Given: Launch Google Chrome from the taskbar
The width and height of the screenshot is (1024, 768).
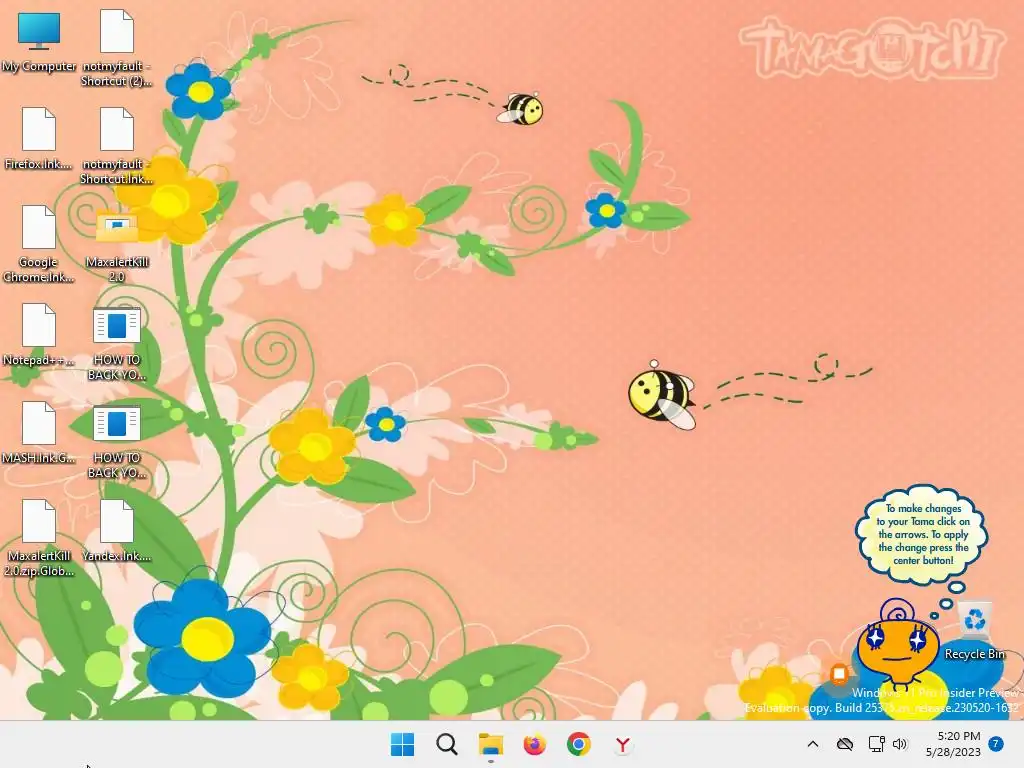Looking at the screenshot, I should coord(579,744).
